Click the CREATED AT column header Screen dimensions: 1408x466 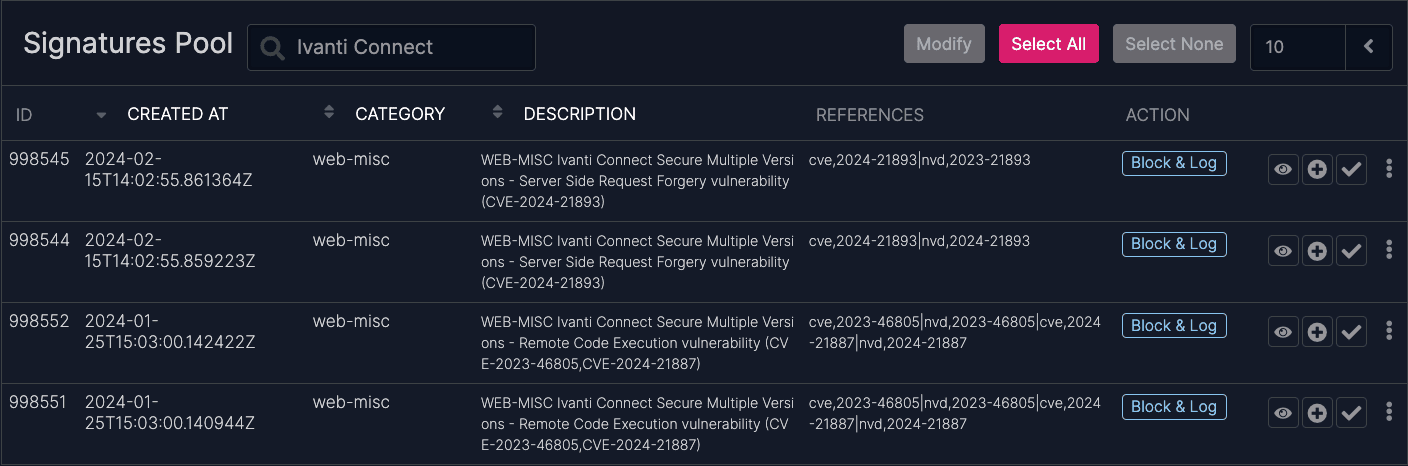(x=178, y=114)
